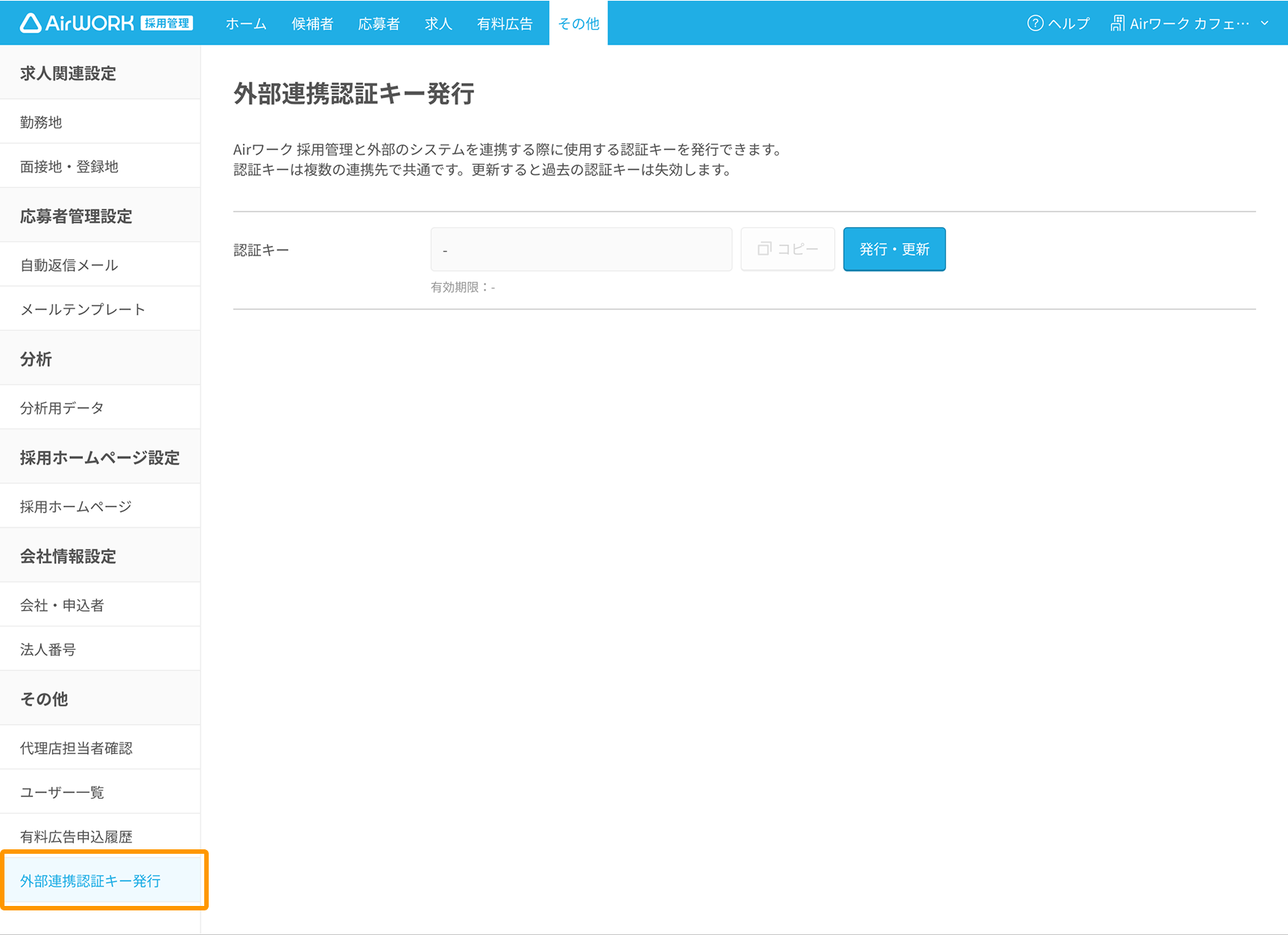Click the 有効期限 text

[463, 287]
